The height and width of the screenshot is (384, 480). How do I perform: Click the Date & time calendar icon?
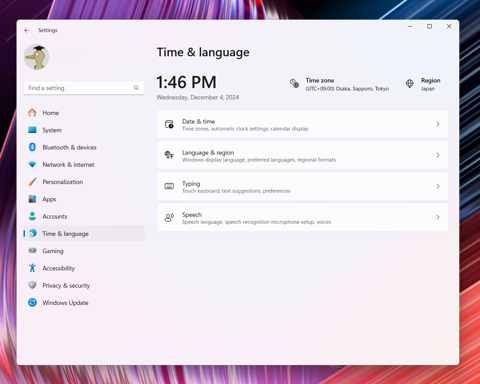pos(169,124)
